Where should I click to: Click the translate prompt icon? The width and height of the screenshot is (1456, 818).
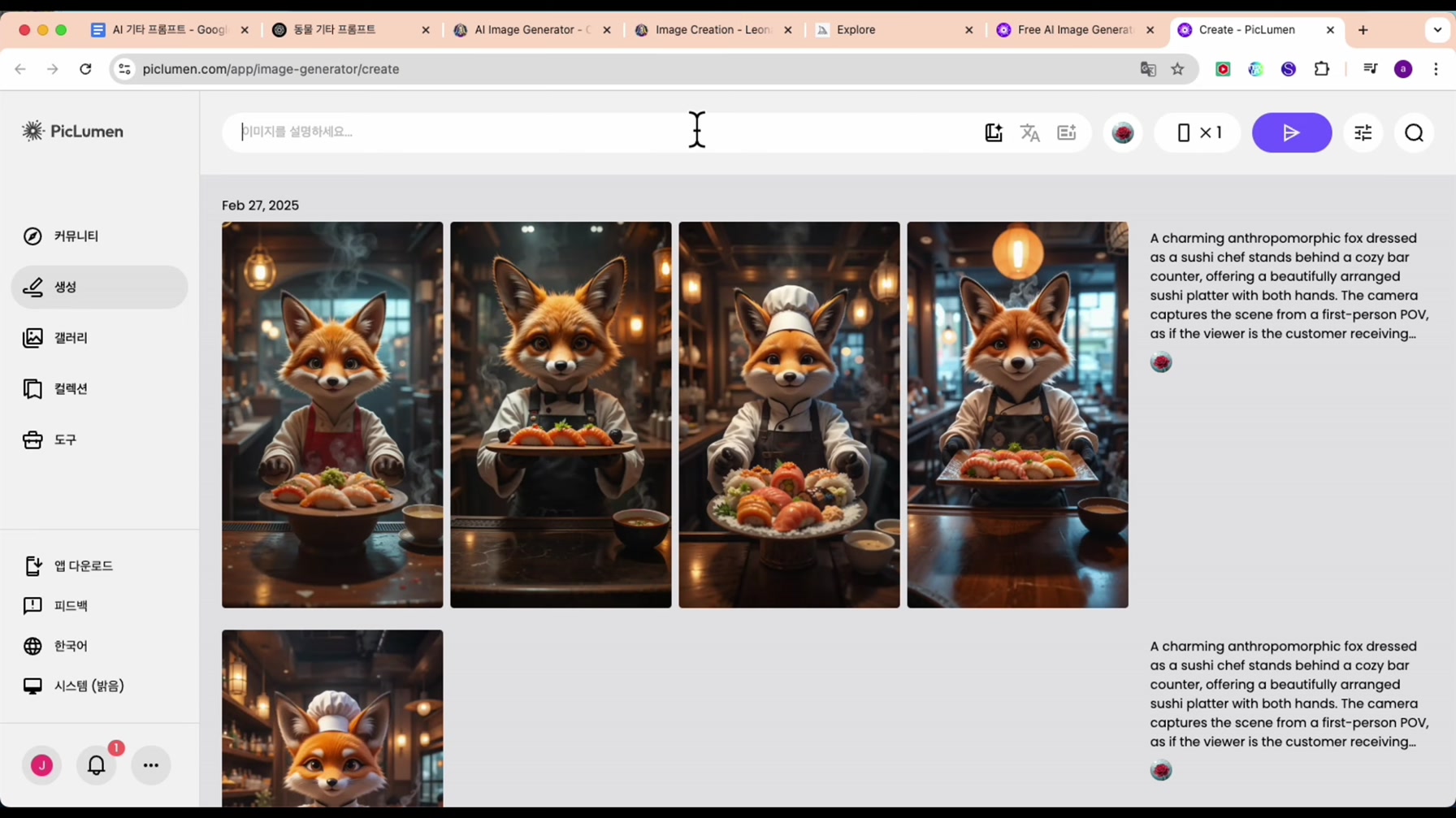point(1030,132)
